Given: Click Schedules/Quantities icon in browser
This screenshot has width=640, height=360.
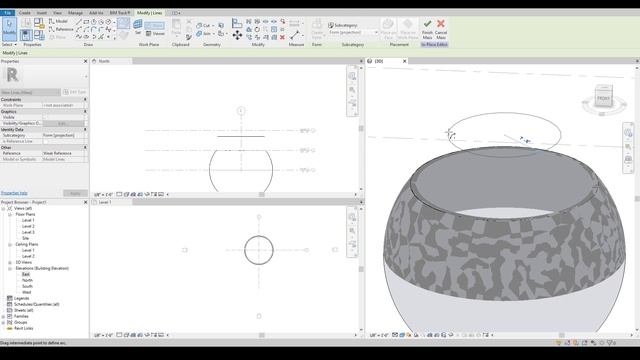Looking at the screenshot, I should tap(10, 304).
